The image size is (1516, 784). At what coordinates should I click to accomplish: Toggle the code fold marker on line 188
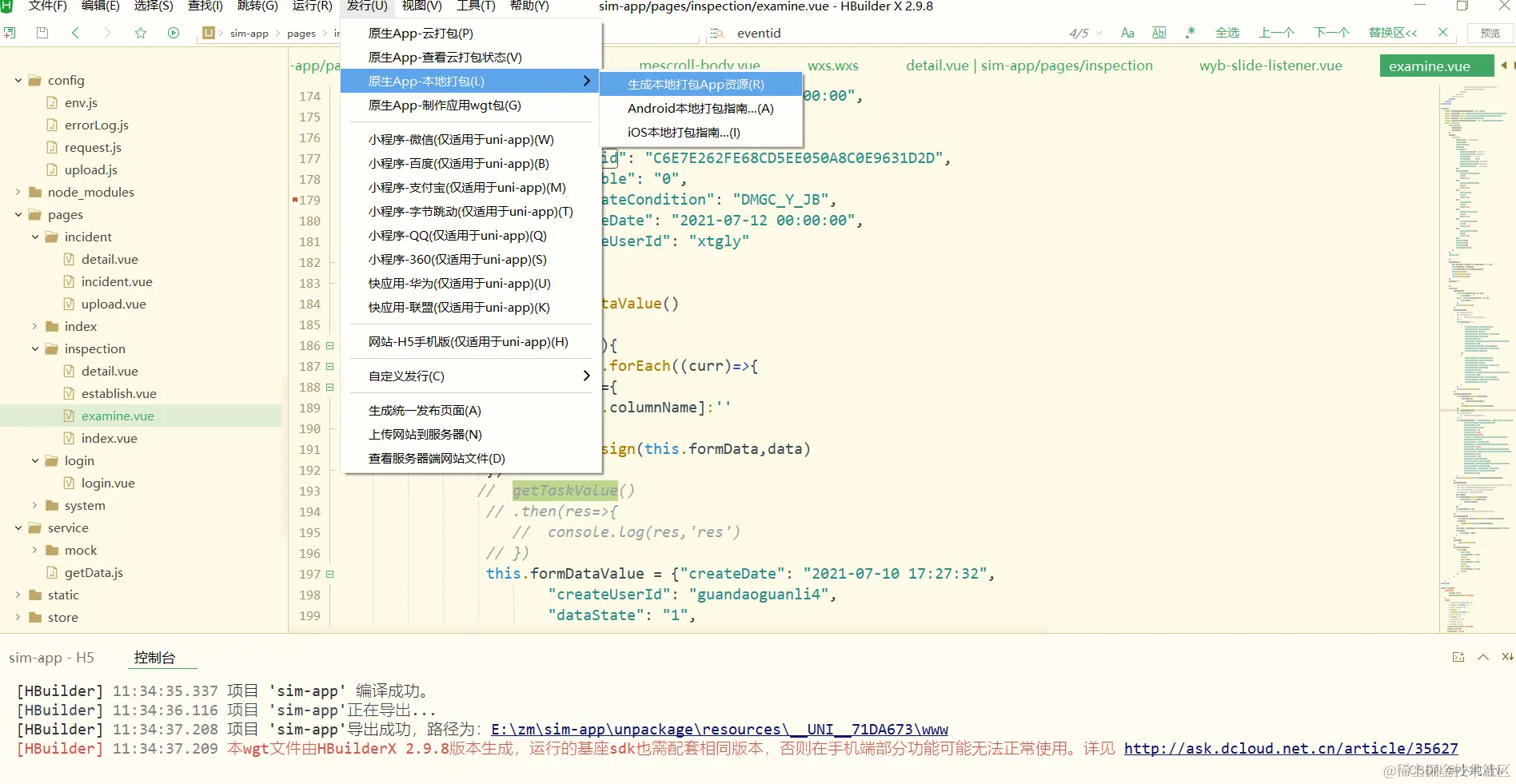tap(329, 387)
